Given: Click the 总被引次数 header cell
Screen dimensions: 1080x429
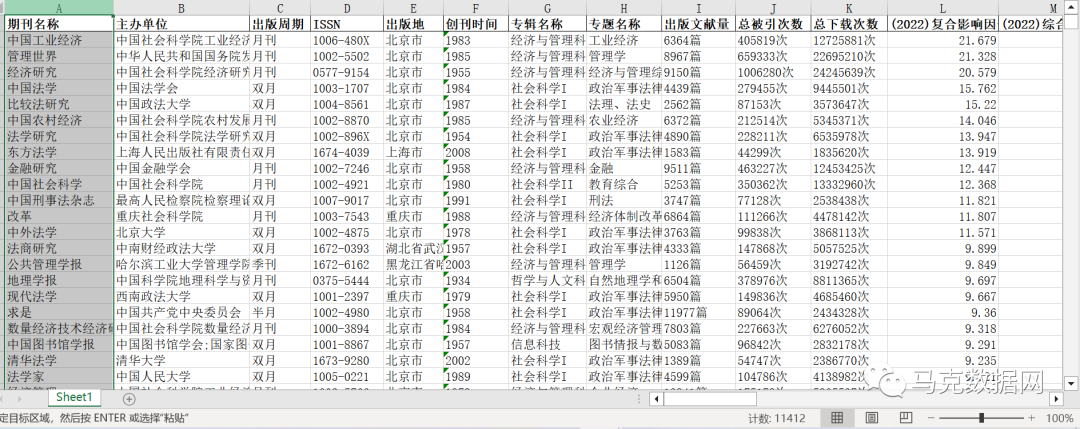Looking at the screenshot, I should 772,24.
